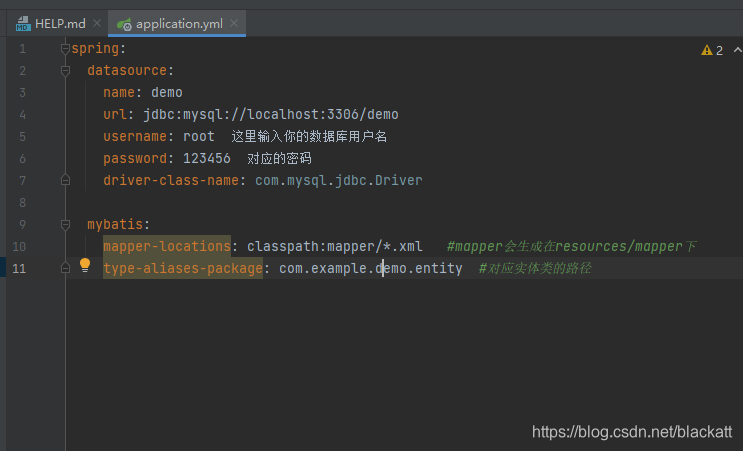
Task: Click the Spring config icon on application.yml
Action: click(x=124, y=24)
